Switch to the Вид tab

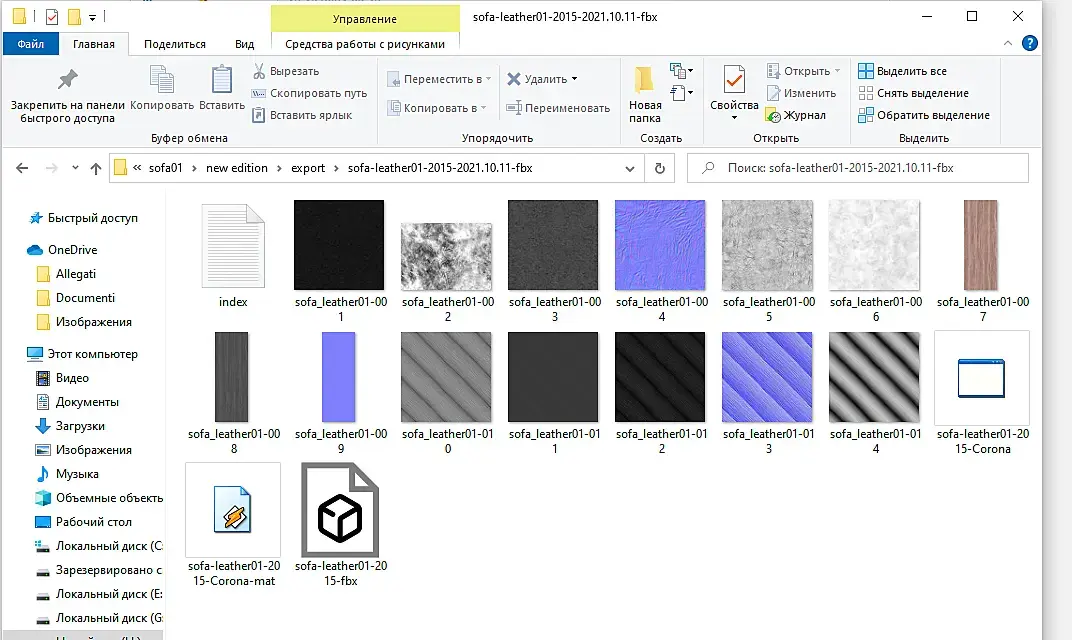pos(244,44)
